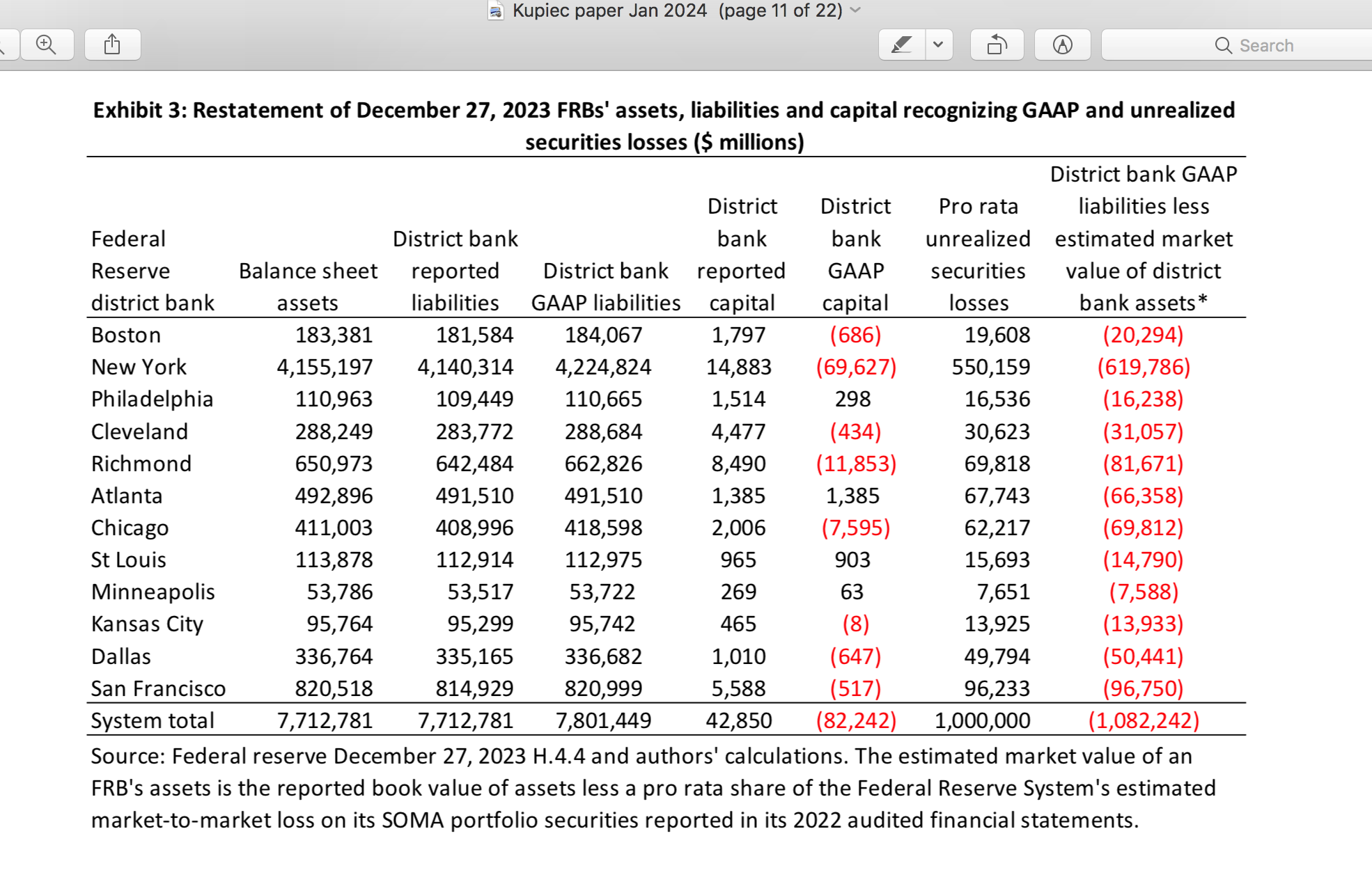Open the document title dropdown chevron

[x=856, y=10]
